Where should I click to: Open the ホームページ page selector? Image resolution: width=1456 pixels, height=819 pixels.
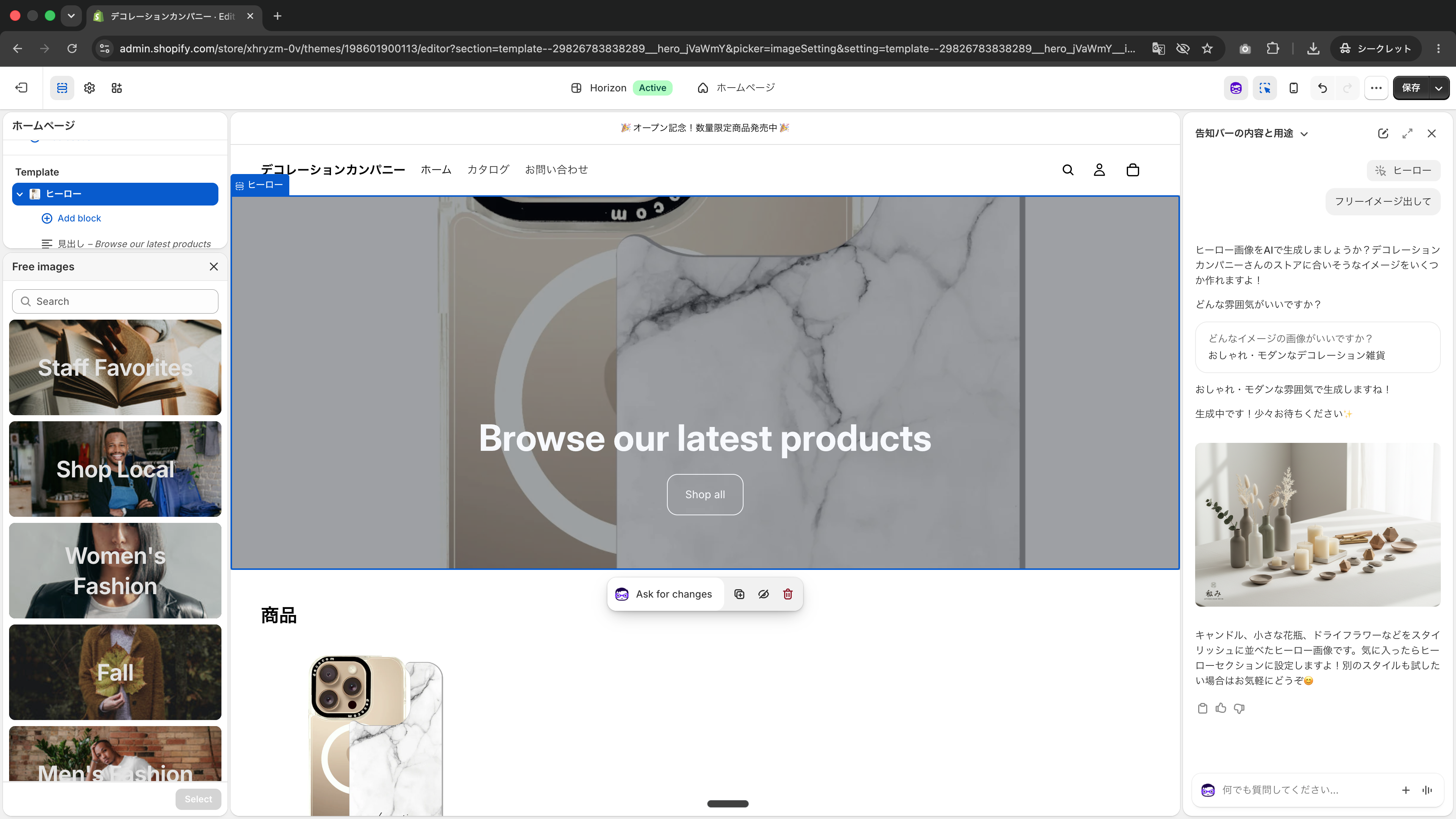(x=736, y=88)
